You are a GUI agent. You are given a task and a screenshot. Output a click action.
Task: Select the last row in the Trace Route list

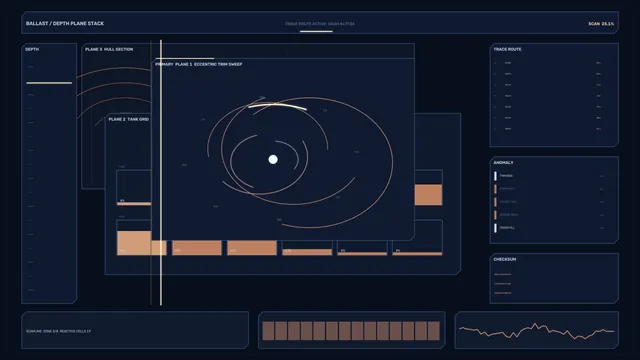point(547,129)
